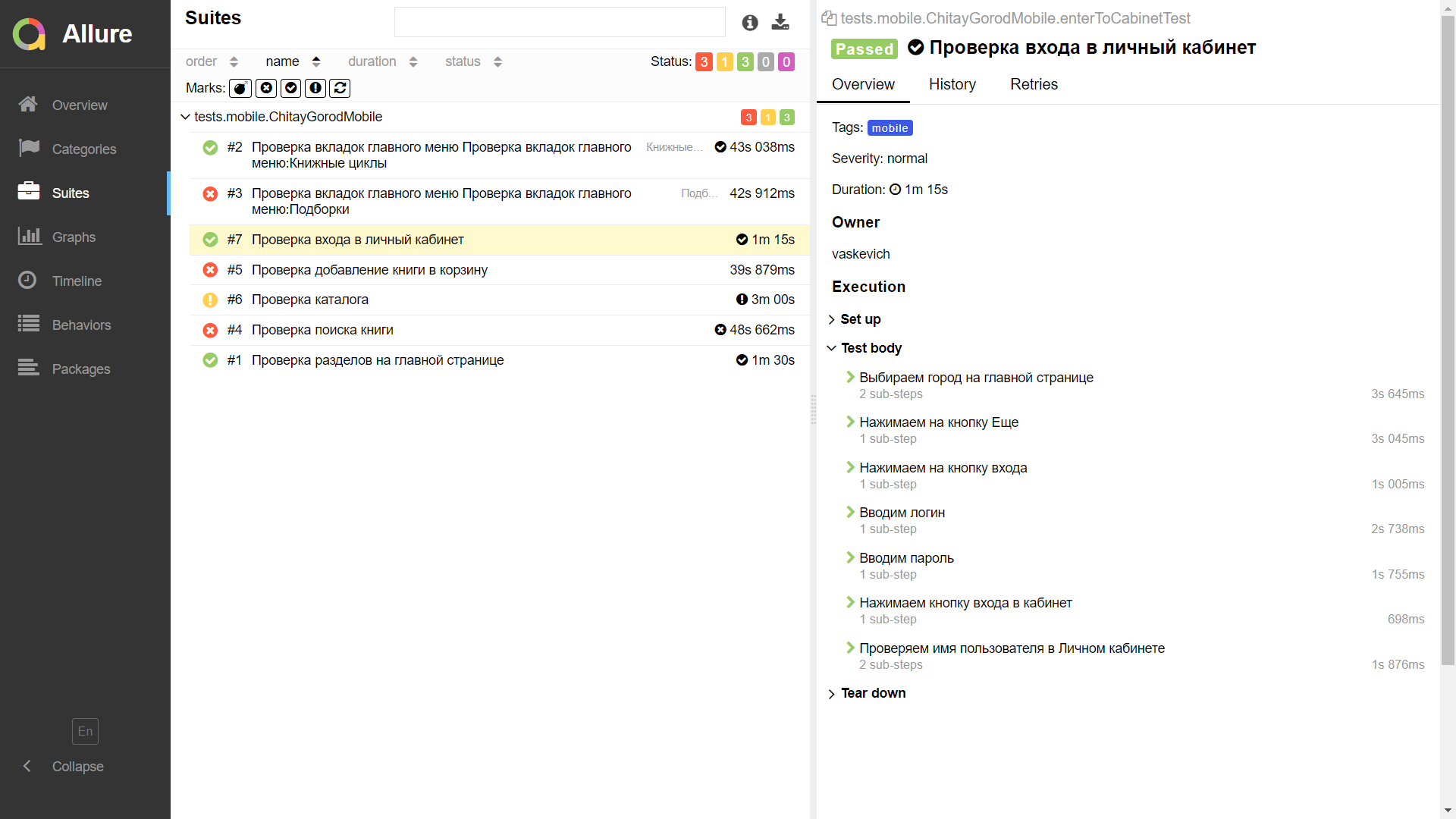Click the suites search input field
This screenshot has width=1456, height=819.
560,22
